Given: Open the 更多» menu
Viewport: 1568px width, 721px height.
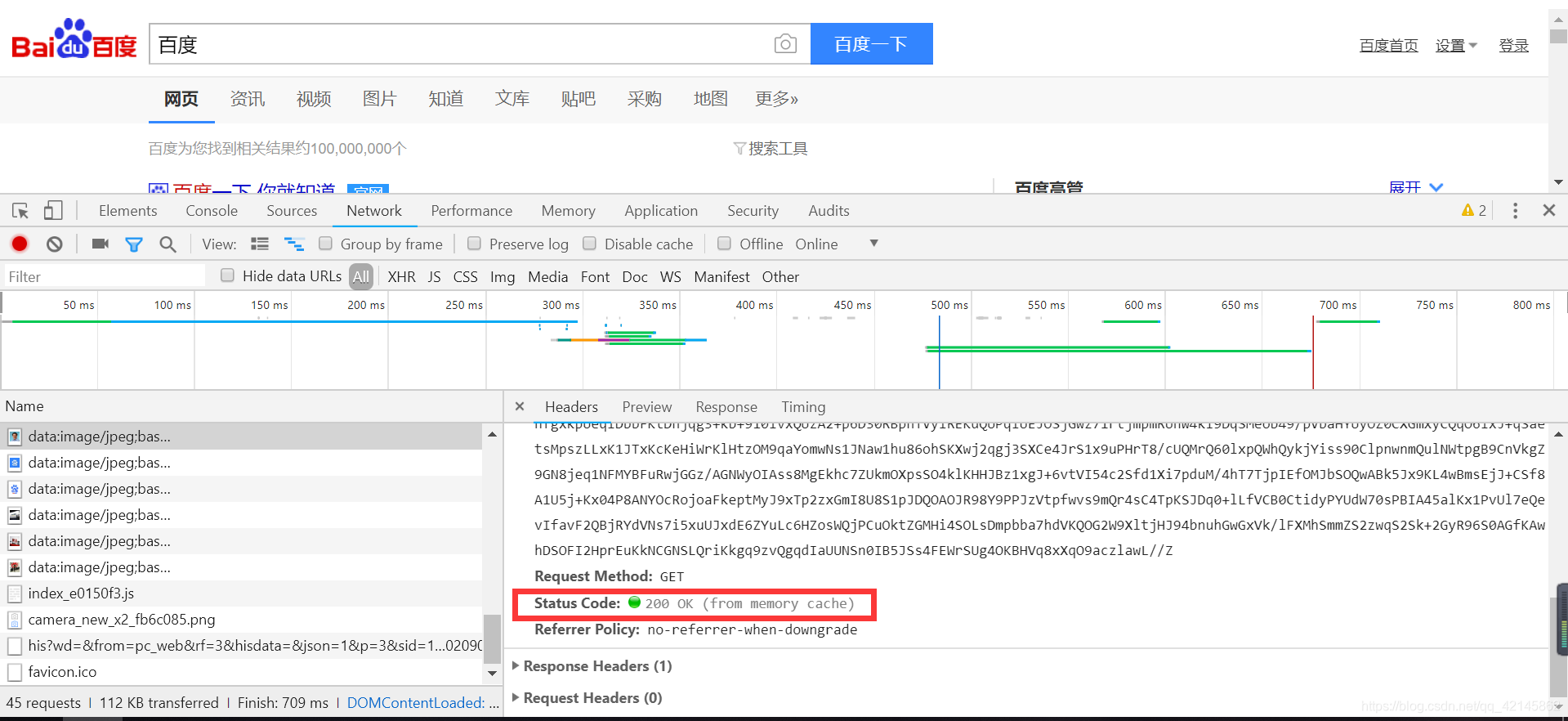Looking at the screenshot, I should pyautogui.click(x=776, y=99).
